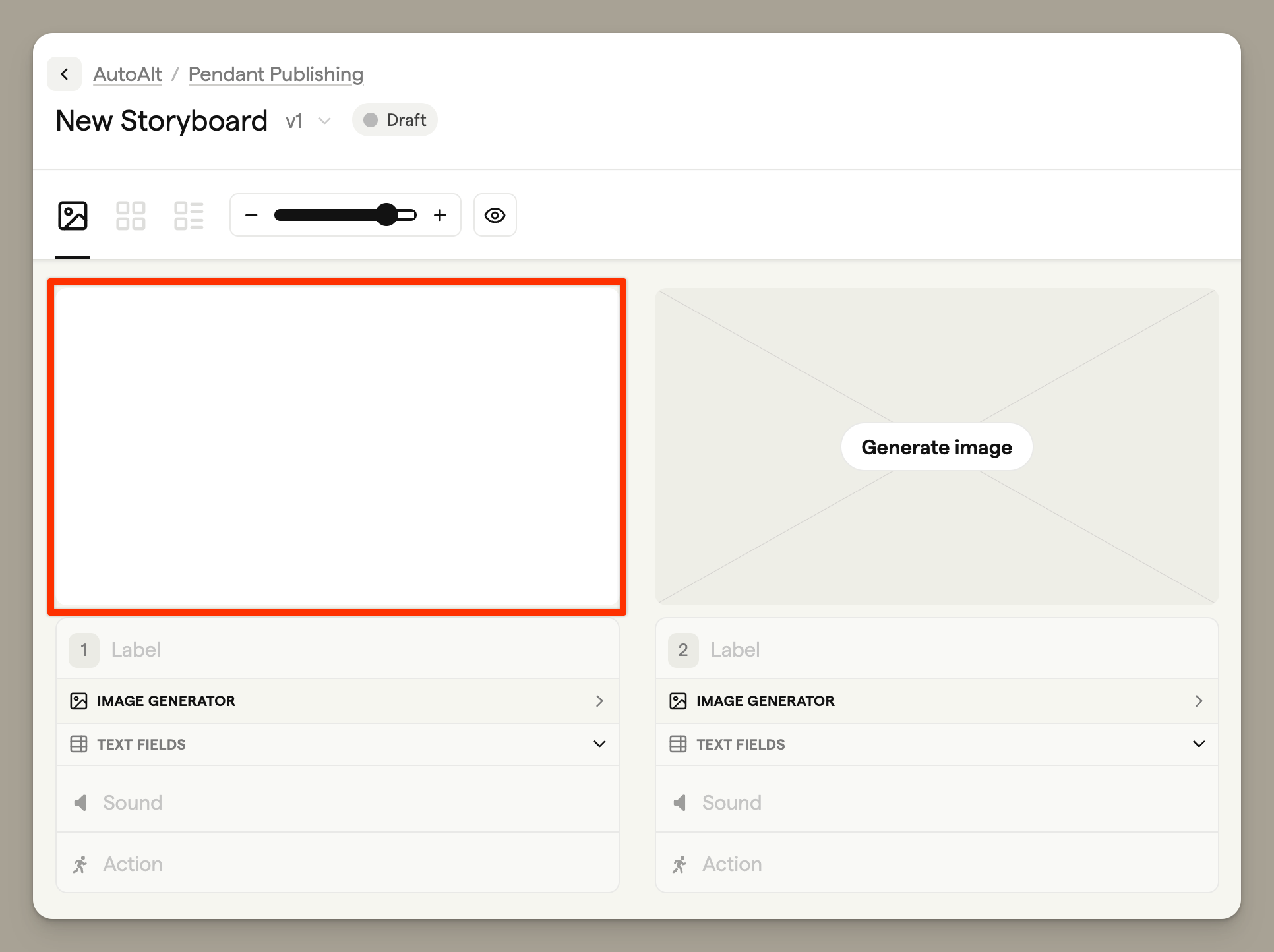Screen dimensions: 1274x952
Task: Open the AutoAlt breadcrumb link
Action: (x=127, y=74)
